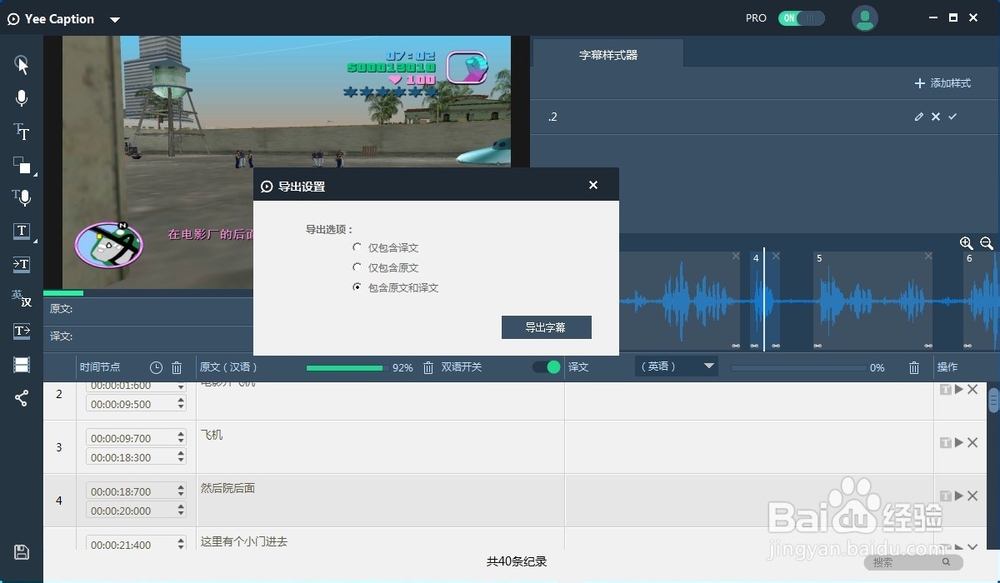Image resolution: width=1000 pixels, height=583 pixels.
Task: Select the text-to-speech microphone icon
Action: point(22,198)
